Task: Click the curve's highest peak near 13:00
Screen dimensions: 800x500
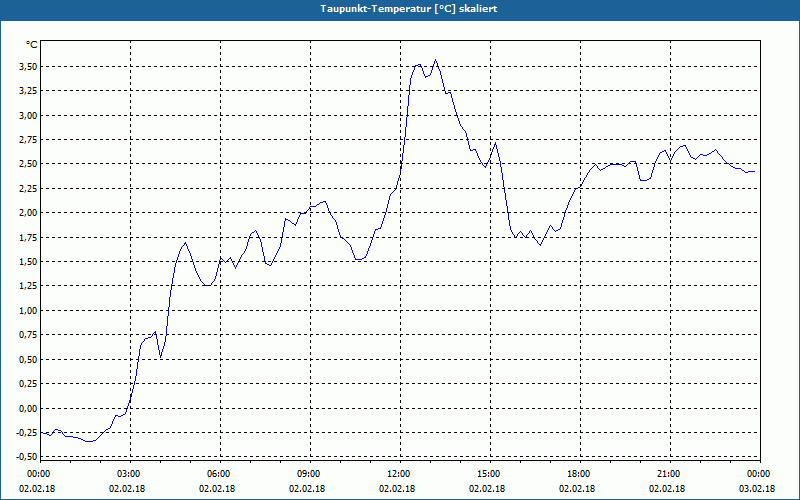Action: [x=435, y=60]
